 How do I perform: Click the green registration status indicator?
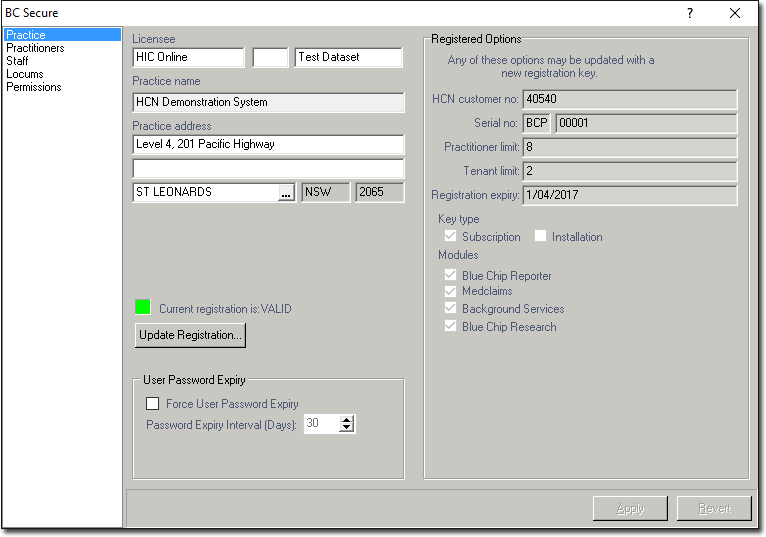[x=142, y=308]
